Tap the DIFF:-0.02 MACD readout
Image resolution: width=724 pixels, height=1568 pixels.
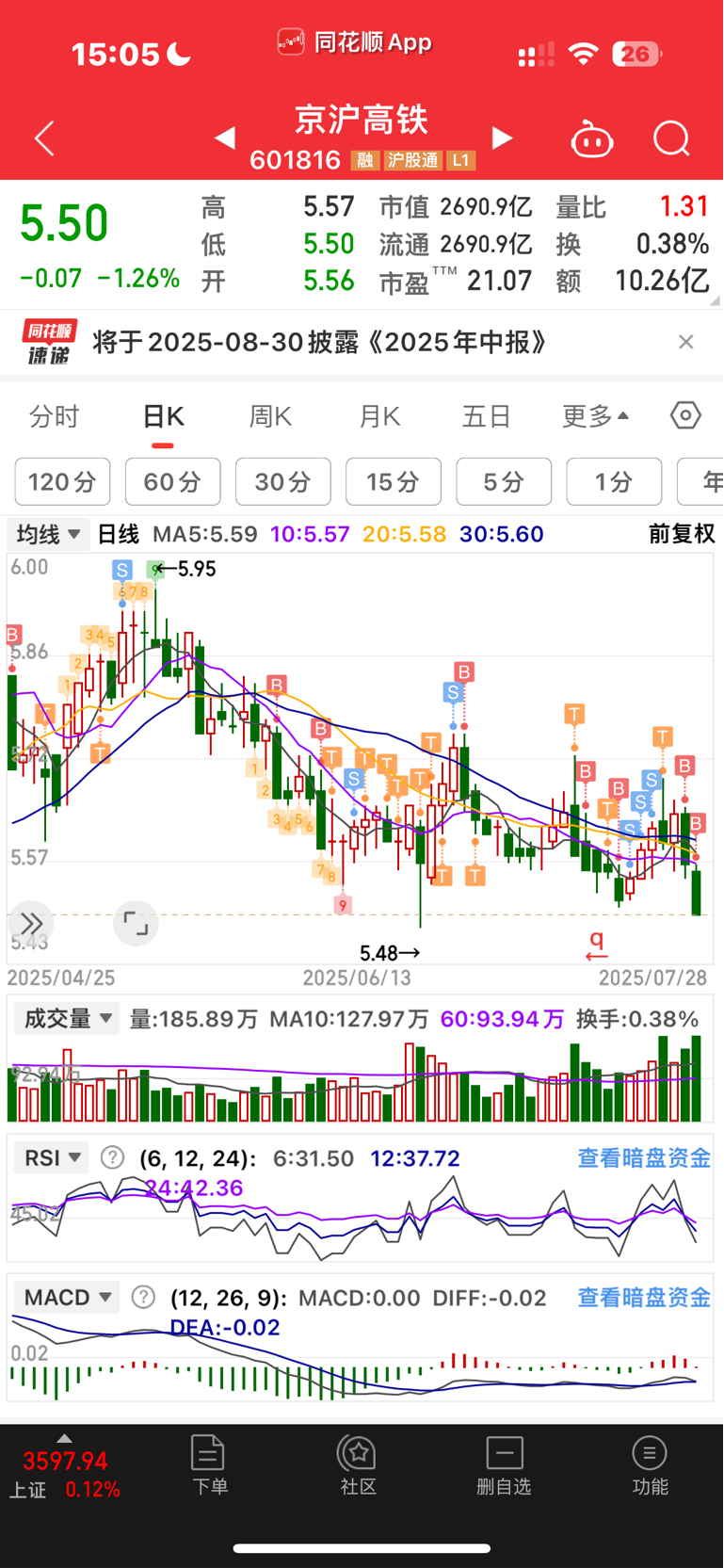[490, 1298]
